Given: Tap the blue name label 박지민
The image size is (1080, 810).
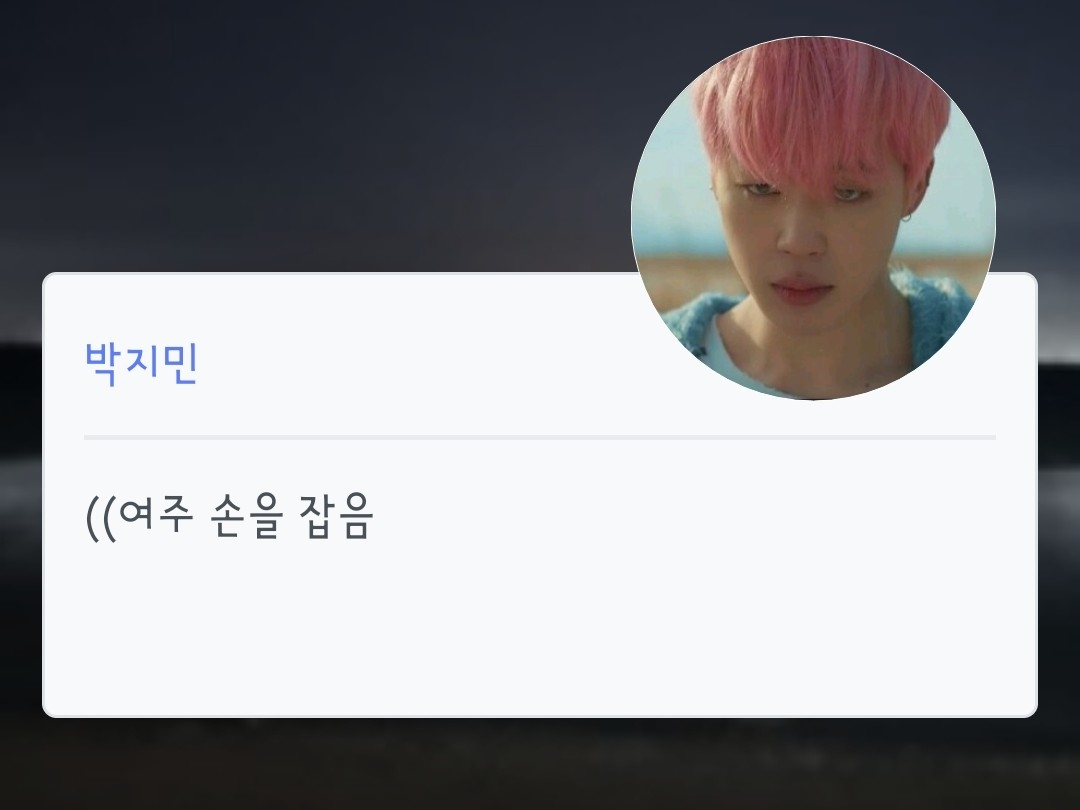Looking at the screenshot, I should click(x=141, y=363).
